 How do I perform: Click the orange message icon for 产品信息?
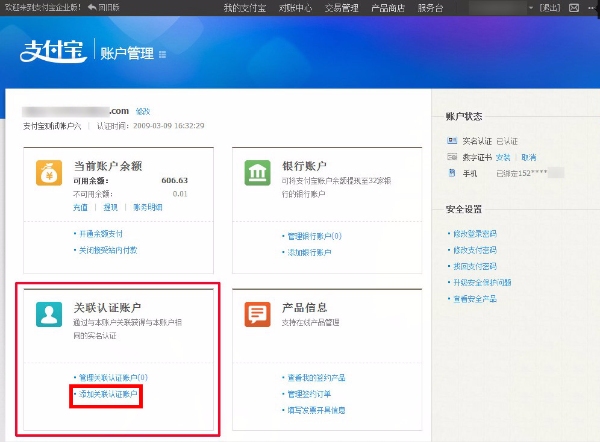[258, 314]
